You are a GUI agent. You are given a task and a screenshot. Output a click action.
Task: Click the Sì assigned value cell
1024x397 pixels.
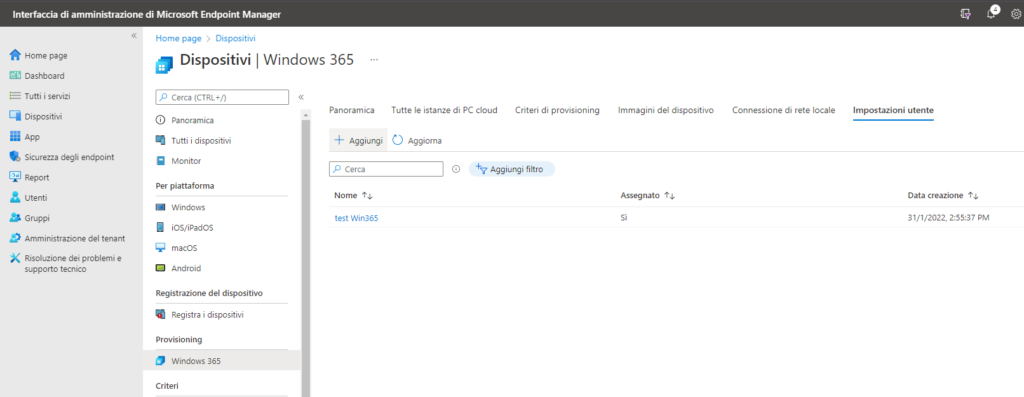(x=624, y=218)
